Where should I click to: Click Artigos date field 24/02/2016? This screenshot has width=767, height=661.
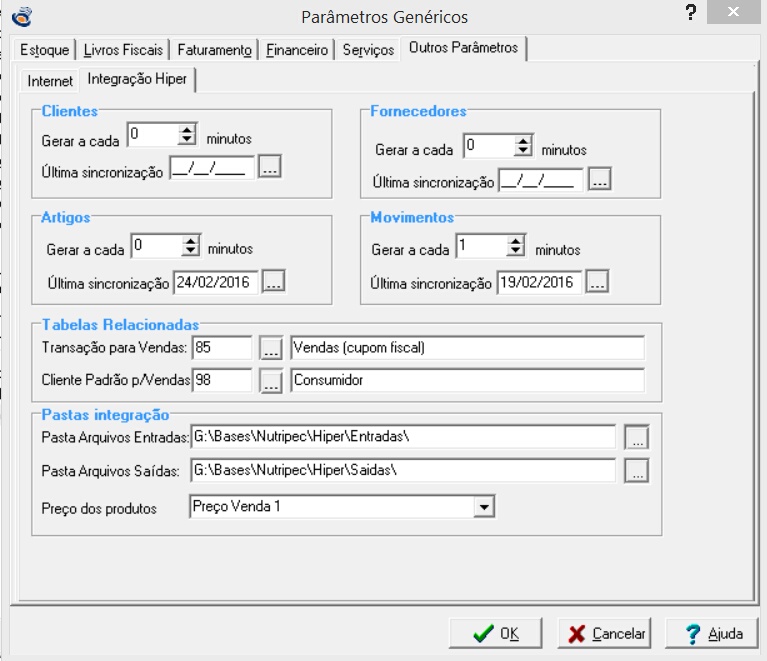(x=216, y=282)
